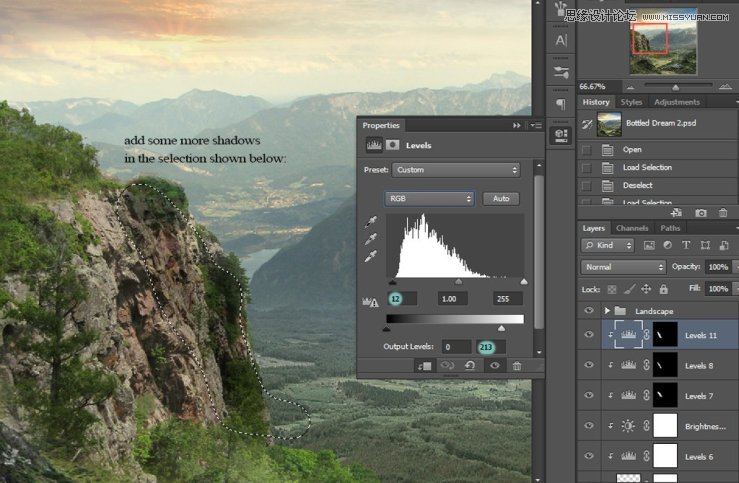The width and height of the screenshot is (739, 483).
Task: Open the Preset dropdown showing Custom
Action: 456,170
